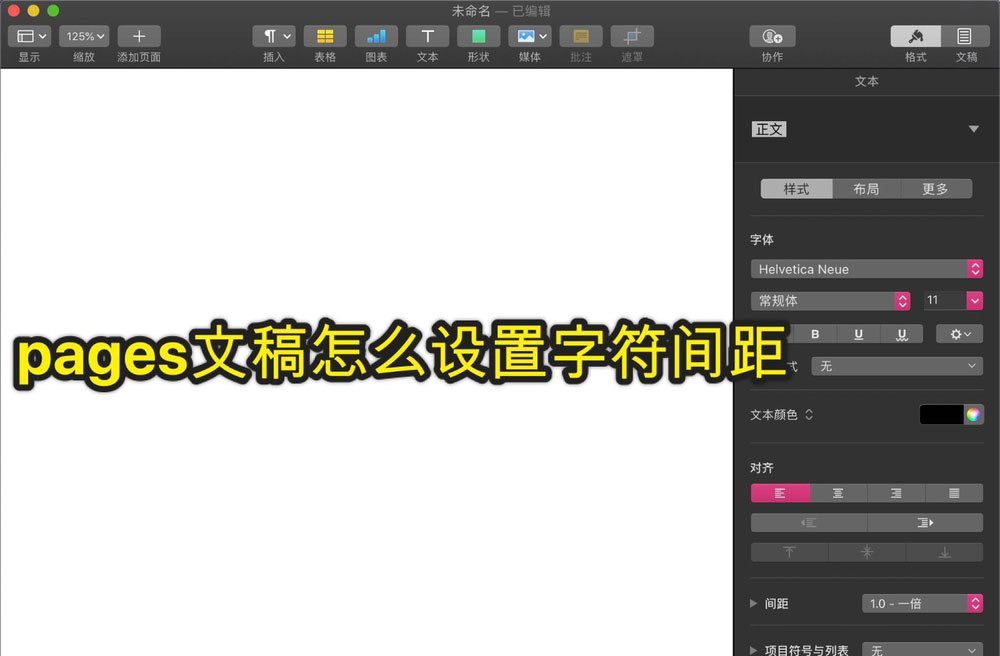This screenshot has width=1000, height=656.
Task: Toggle bold formatting with the B button
Action: click(x=815, y=333)
